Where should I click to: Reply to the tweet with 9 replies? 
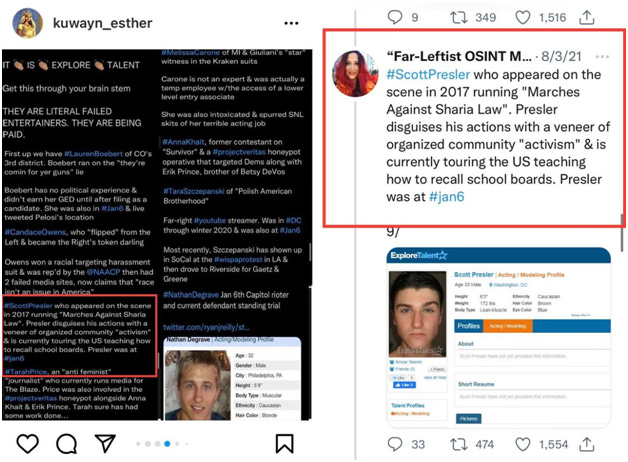(x=395, y=17)
